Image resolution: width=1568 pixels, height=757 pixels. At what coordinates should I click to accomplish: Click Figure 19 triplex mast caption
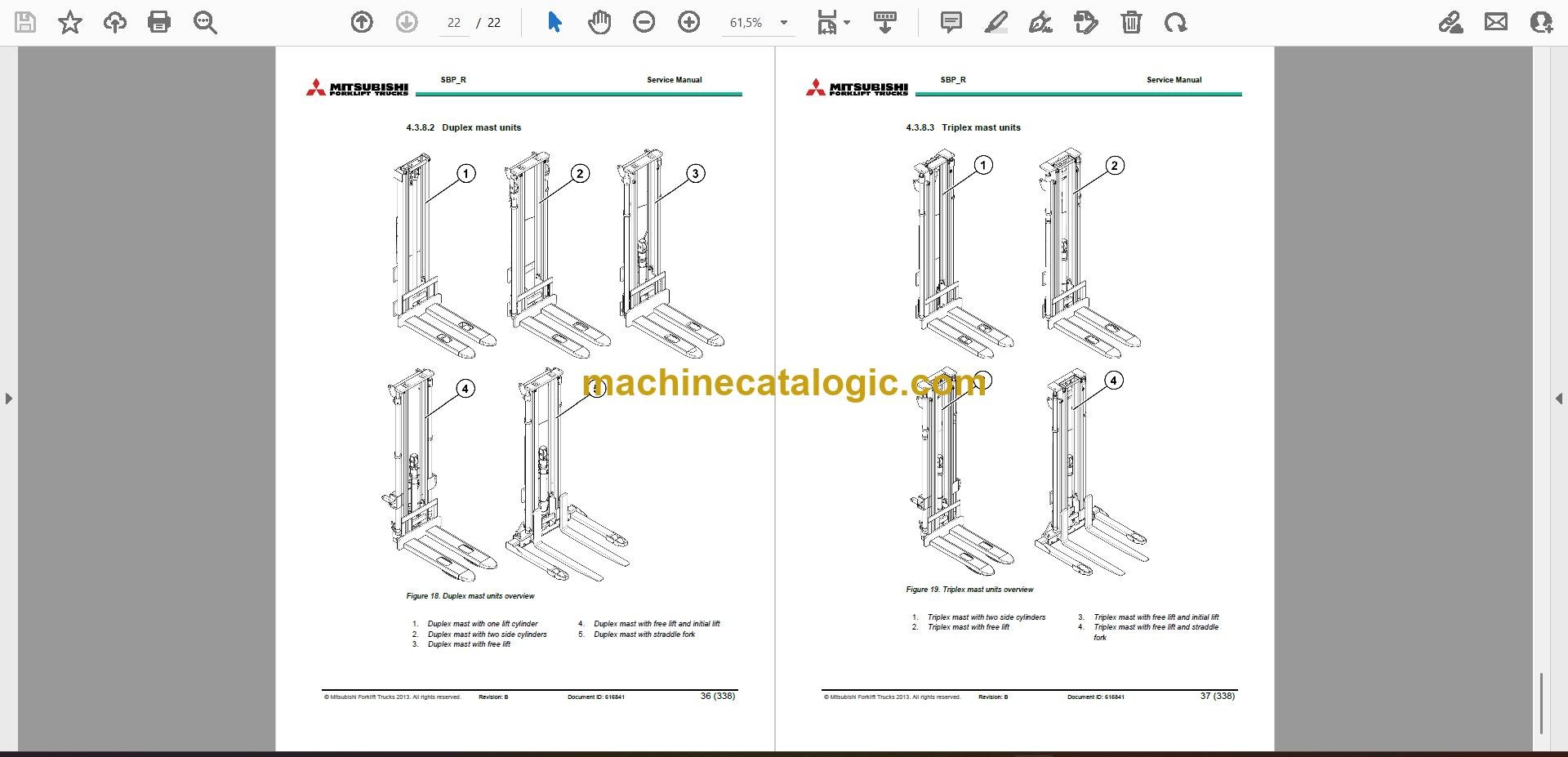click(x=969, y=590)
